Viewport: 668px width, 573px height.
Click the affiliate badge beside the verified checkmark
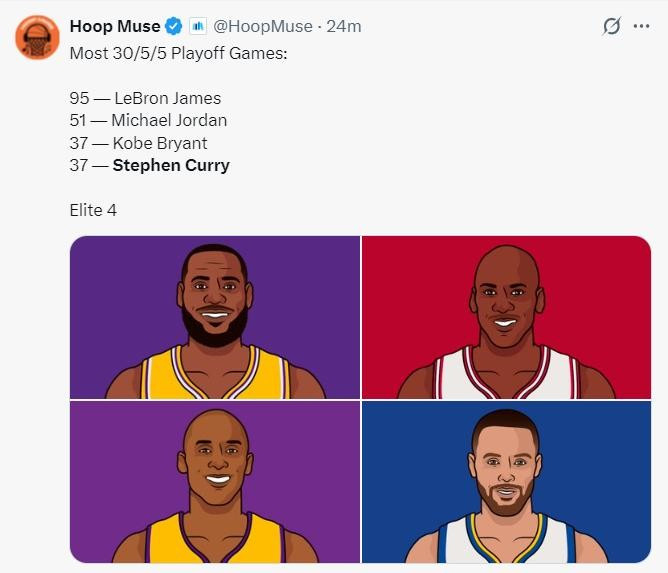coord(198,26)
